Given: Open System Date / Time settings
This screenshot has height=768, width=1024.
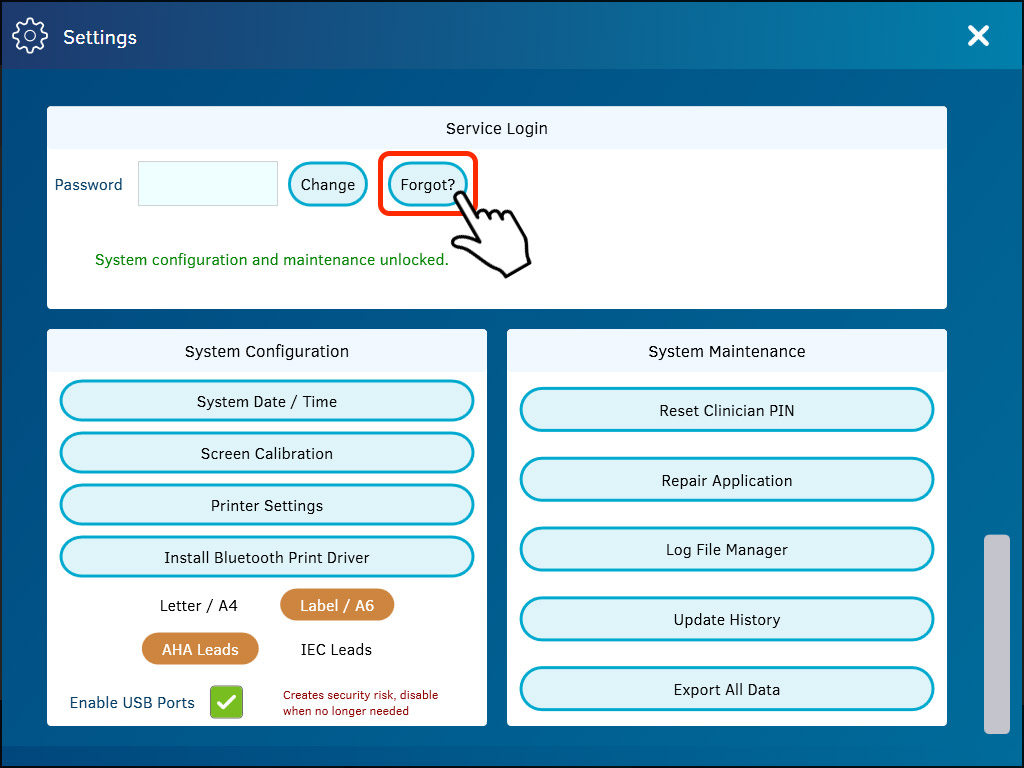Looking at the screenshot, I should [x=266, y=400].
